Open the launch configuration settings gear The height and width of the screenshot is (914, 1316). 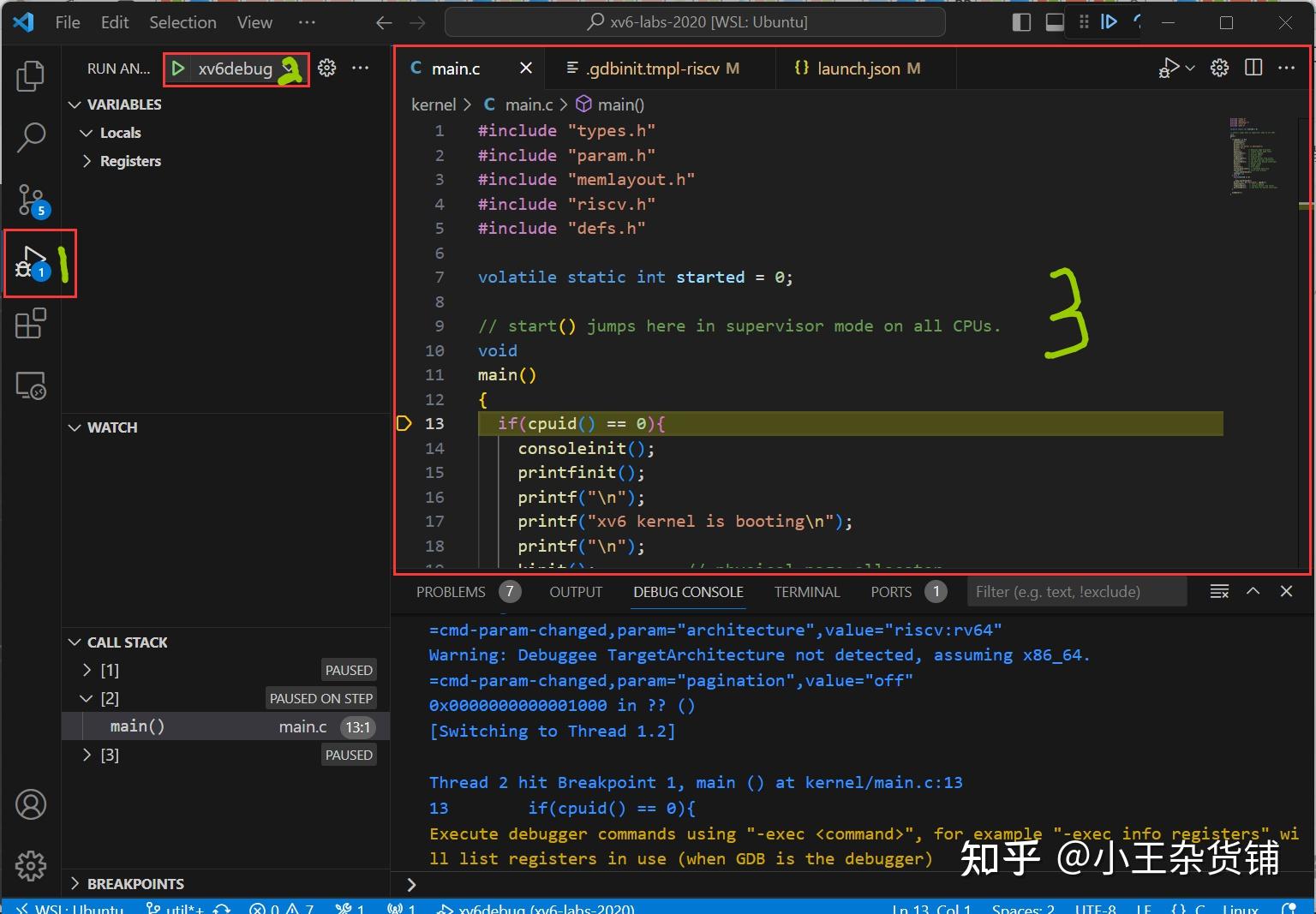(x=326, y=68)
